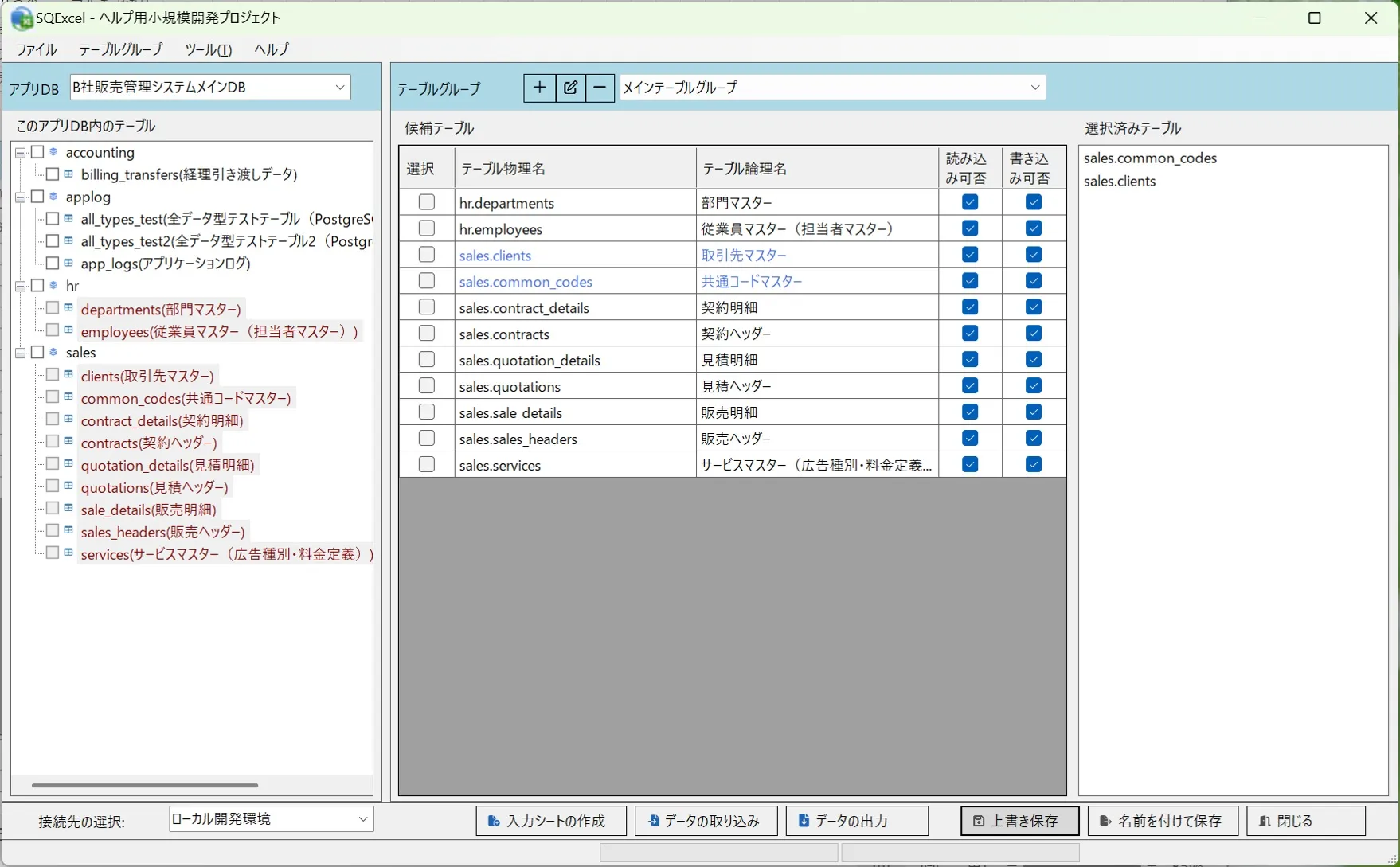Edit the table group with pencil icon

[570, 88]
